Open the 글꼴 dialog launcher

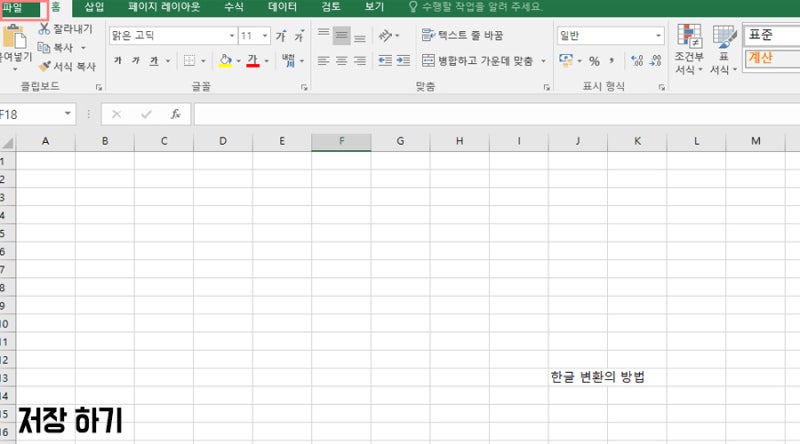pyautogui.click(x=304, y=88)
